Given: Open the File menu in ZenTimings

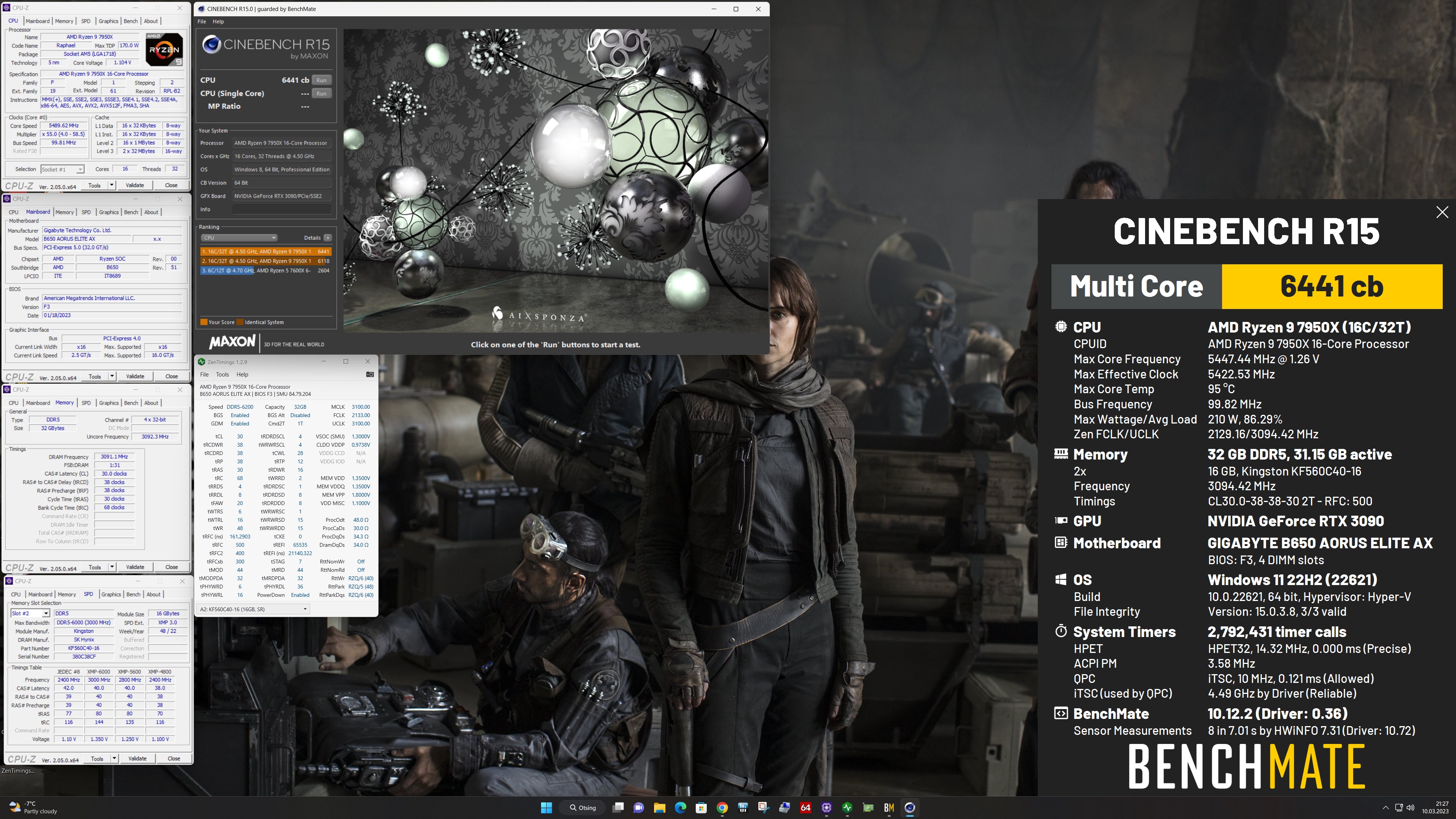Looking at the screenshot, I should pos(205,375).
